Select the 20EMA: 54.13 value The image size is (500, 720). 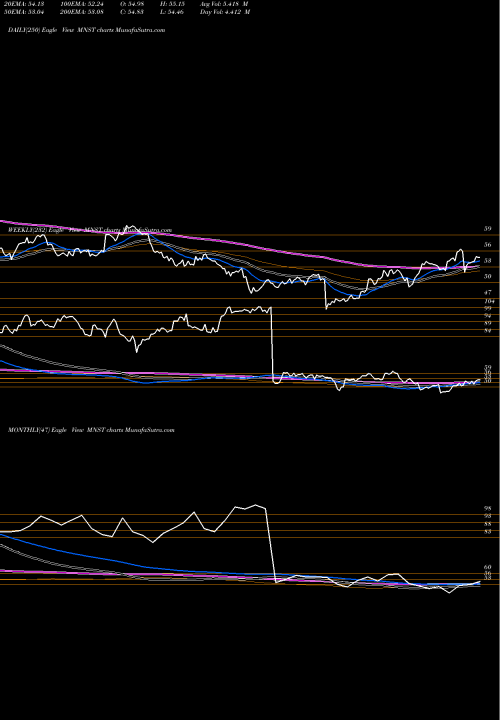click(x=24, y=4)
